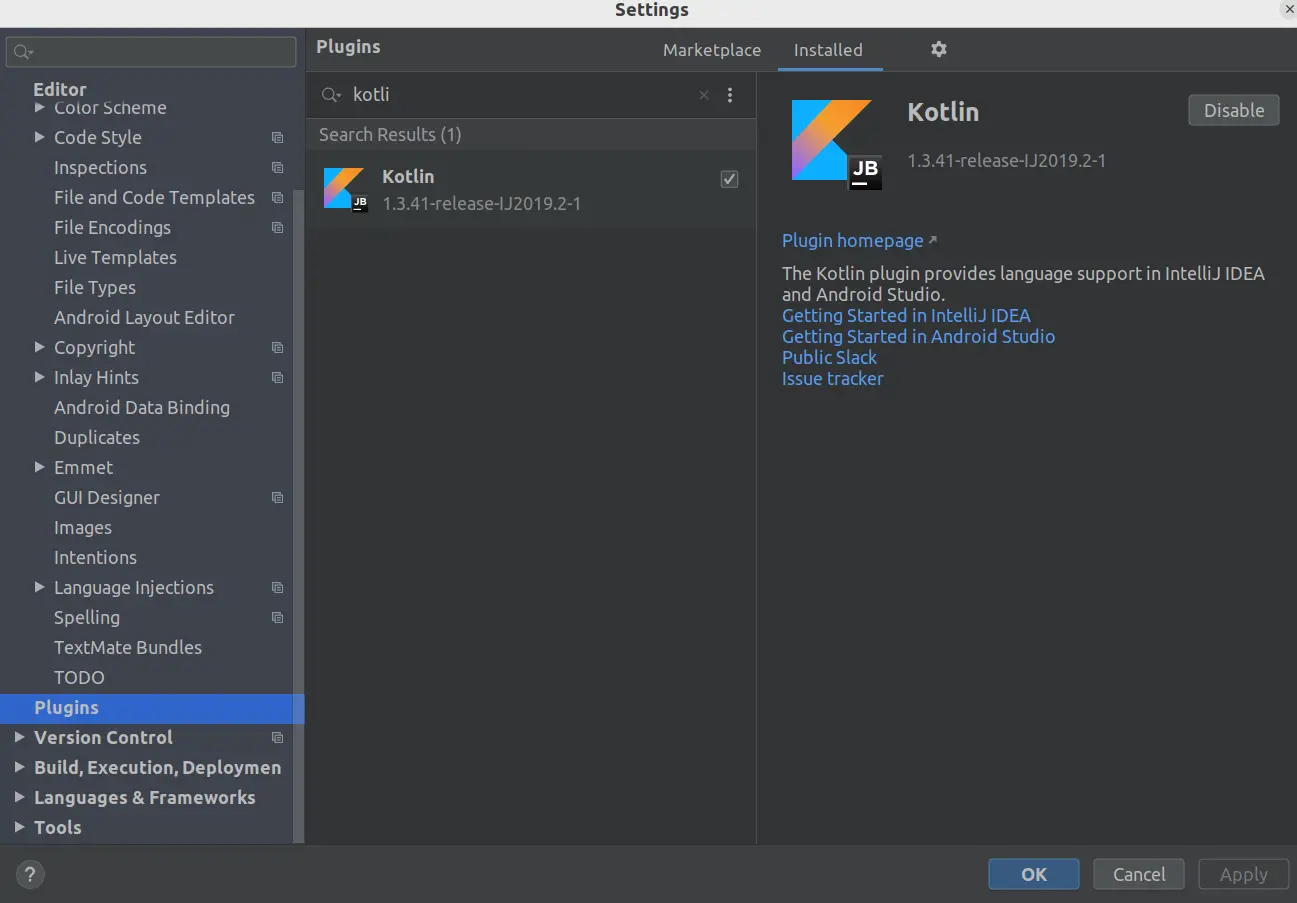
Task: Click the settings search magnifier icon
Action: [24, 52]
